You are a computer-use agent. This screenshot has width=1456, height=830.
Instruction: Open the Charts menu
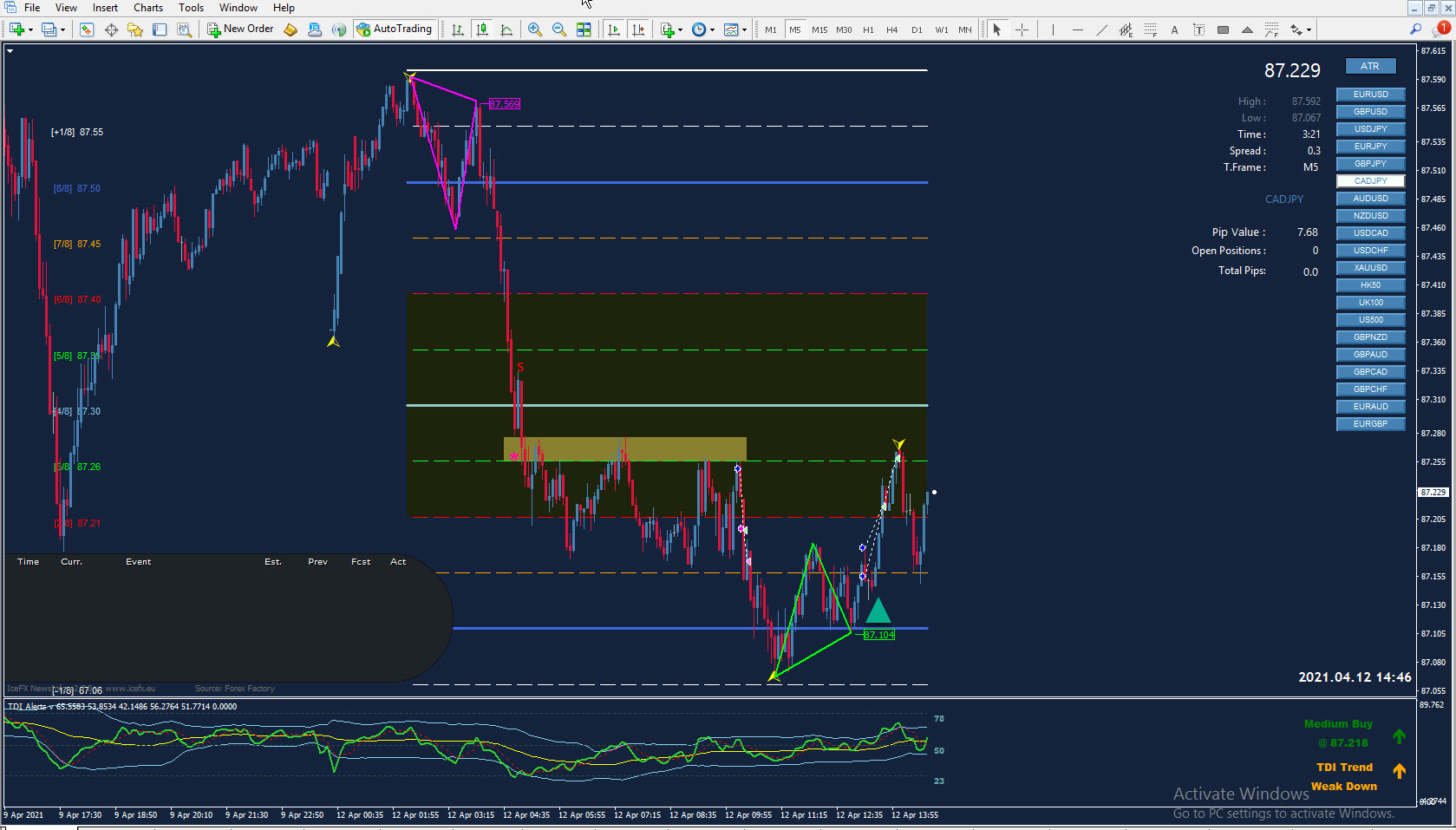coord(148,8)
